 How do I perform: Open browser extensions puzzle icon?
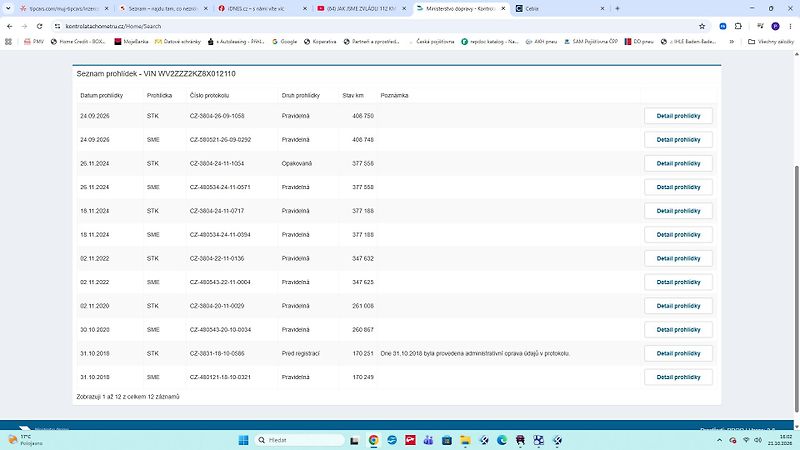[738, 26]
